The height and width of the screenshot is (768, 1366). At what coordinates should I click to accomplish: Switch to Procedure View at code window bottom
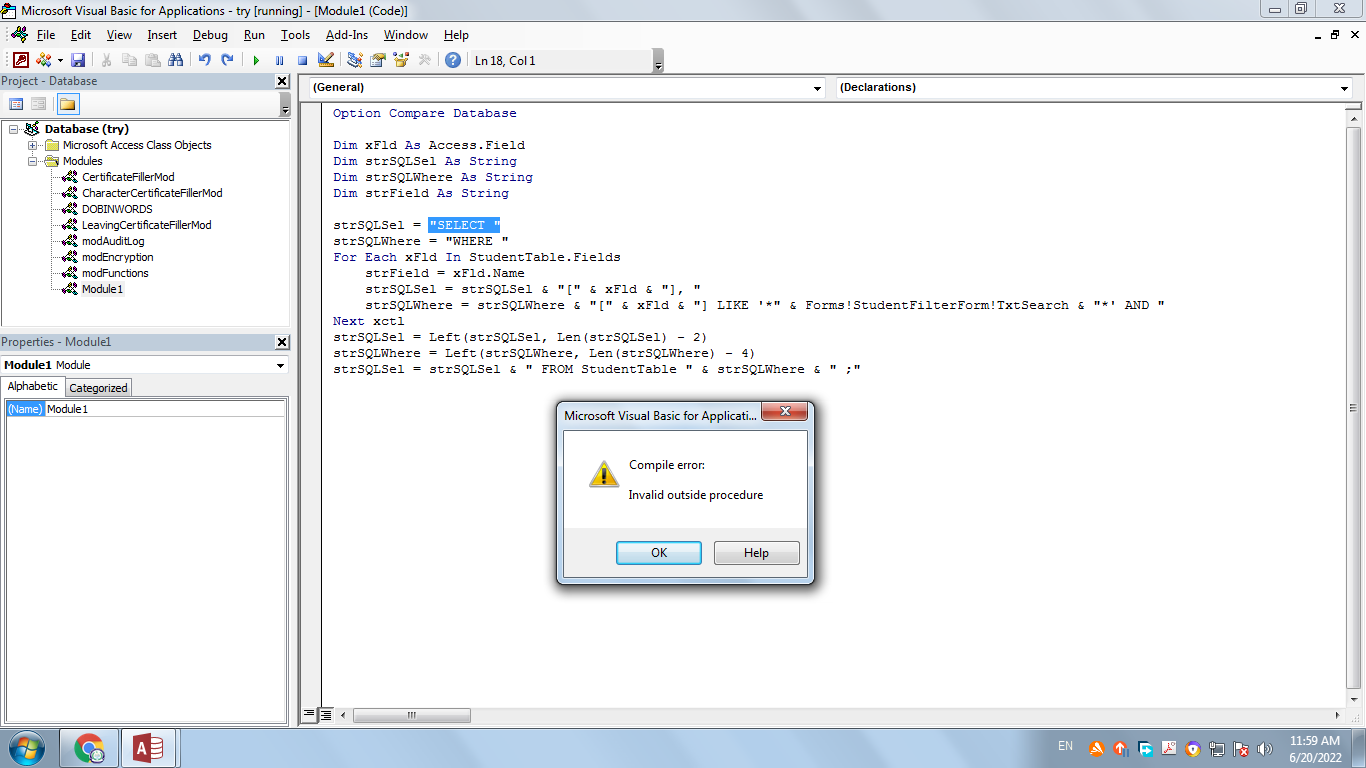(x=309, y=715)
